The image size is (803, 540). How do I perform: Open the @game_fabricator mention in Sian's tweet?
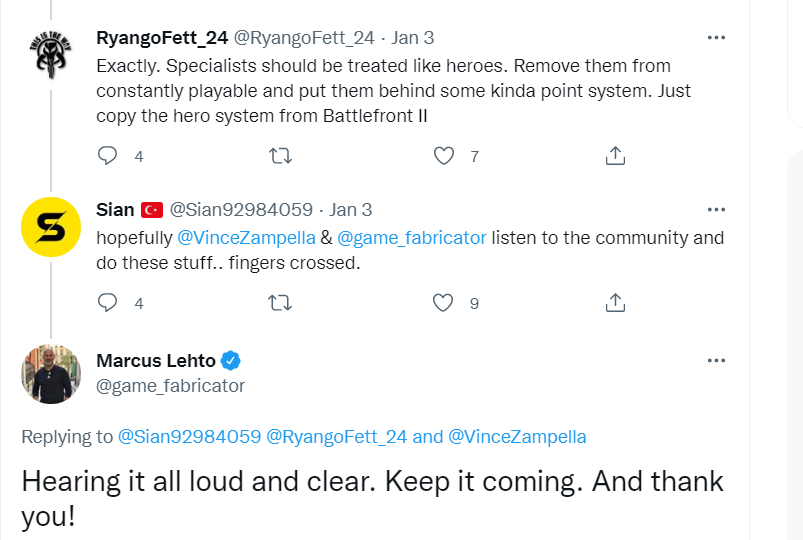click(x=412, y=238)
